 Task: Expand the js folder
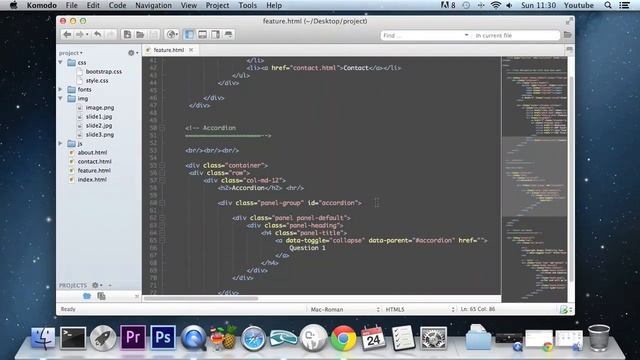(x=60, y=143)
